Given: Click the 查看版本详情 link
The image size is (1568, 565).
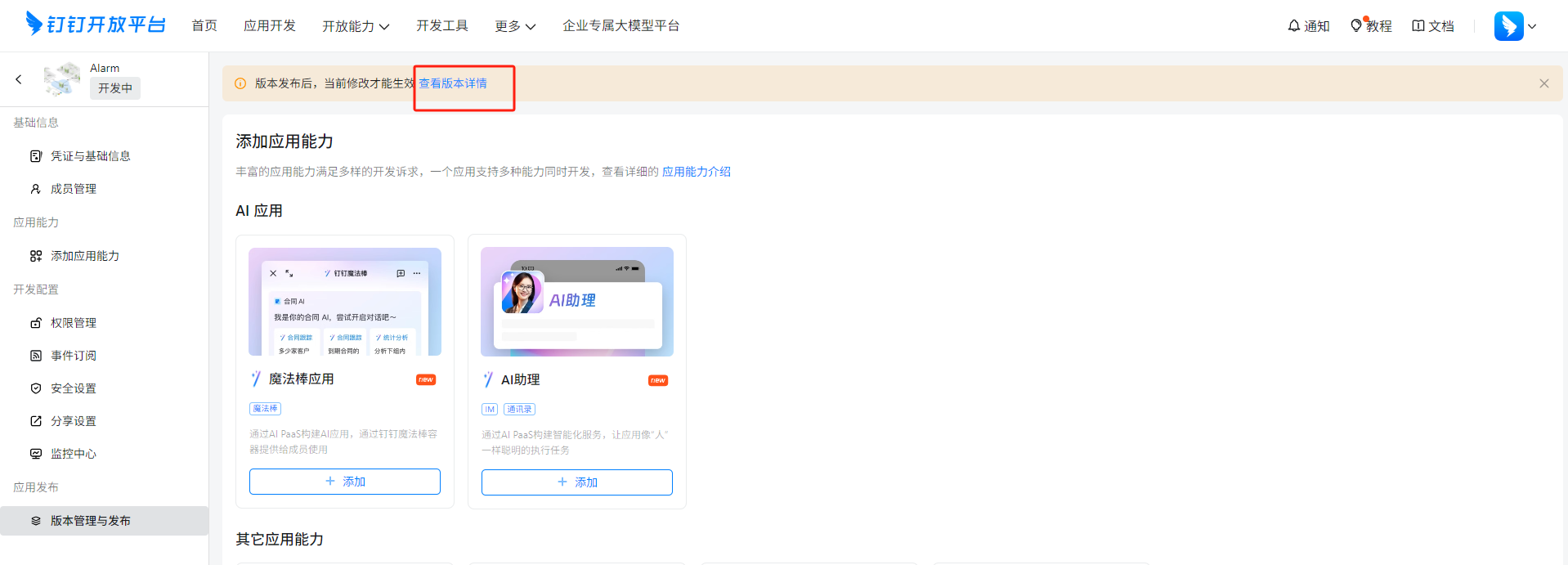Looking at the screenshot, I should coord(453,83).
